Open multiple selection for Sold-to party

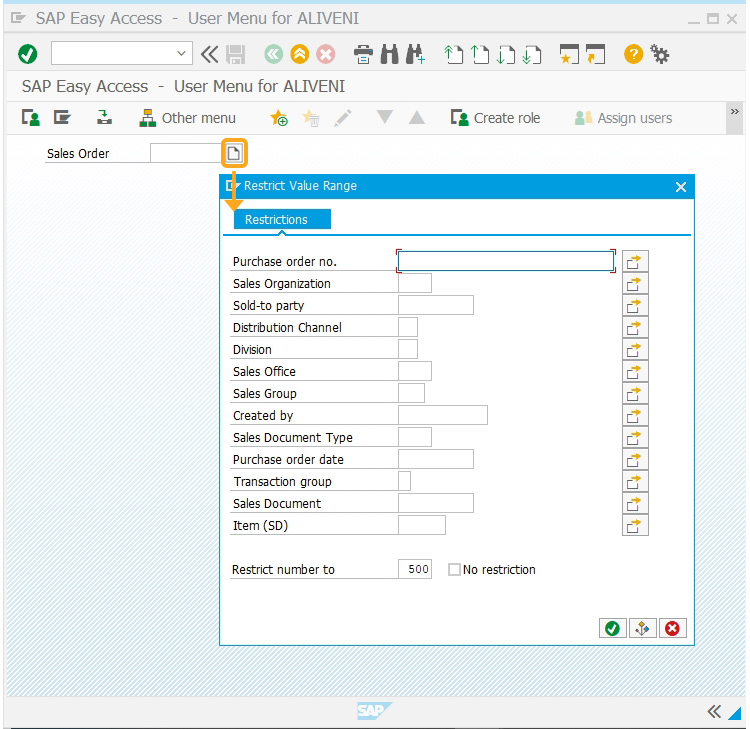click(x=635, y=306)
